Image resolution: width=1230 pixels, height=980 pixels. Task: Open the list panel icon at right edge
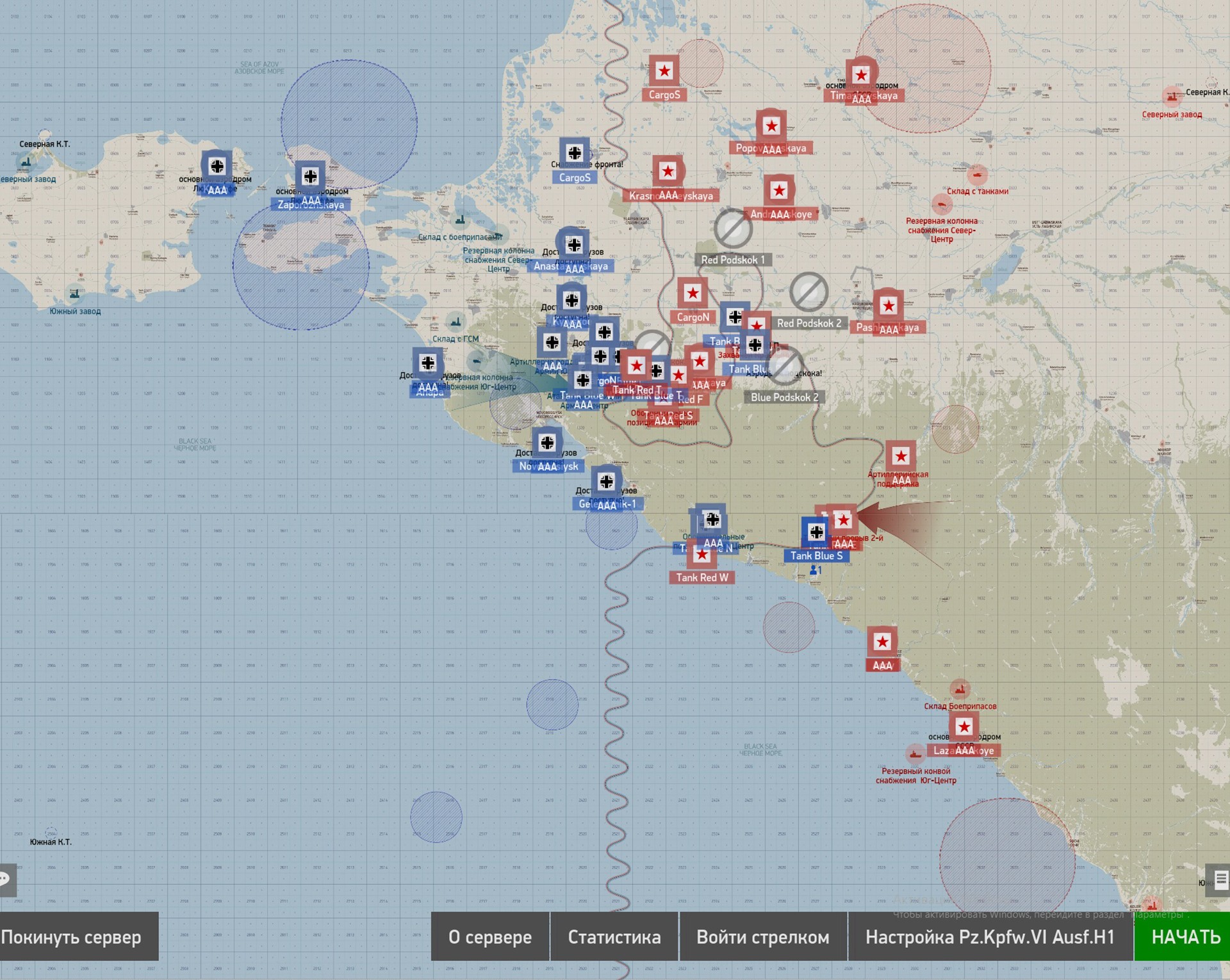[x=1220, y=879]
